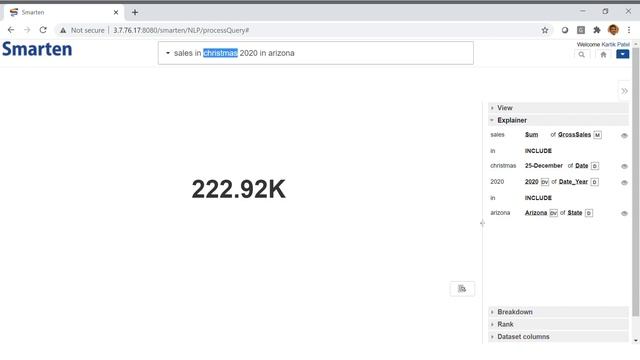Close the Smarten browser tab

point(116,12)
